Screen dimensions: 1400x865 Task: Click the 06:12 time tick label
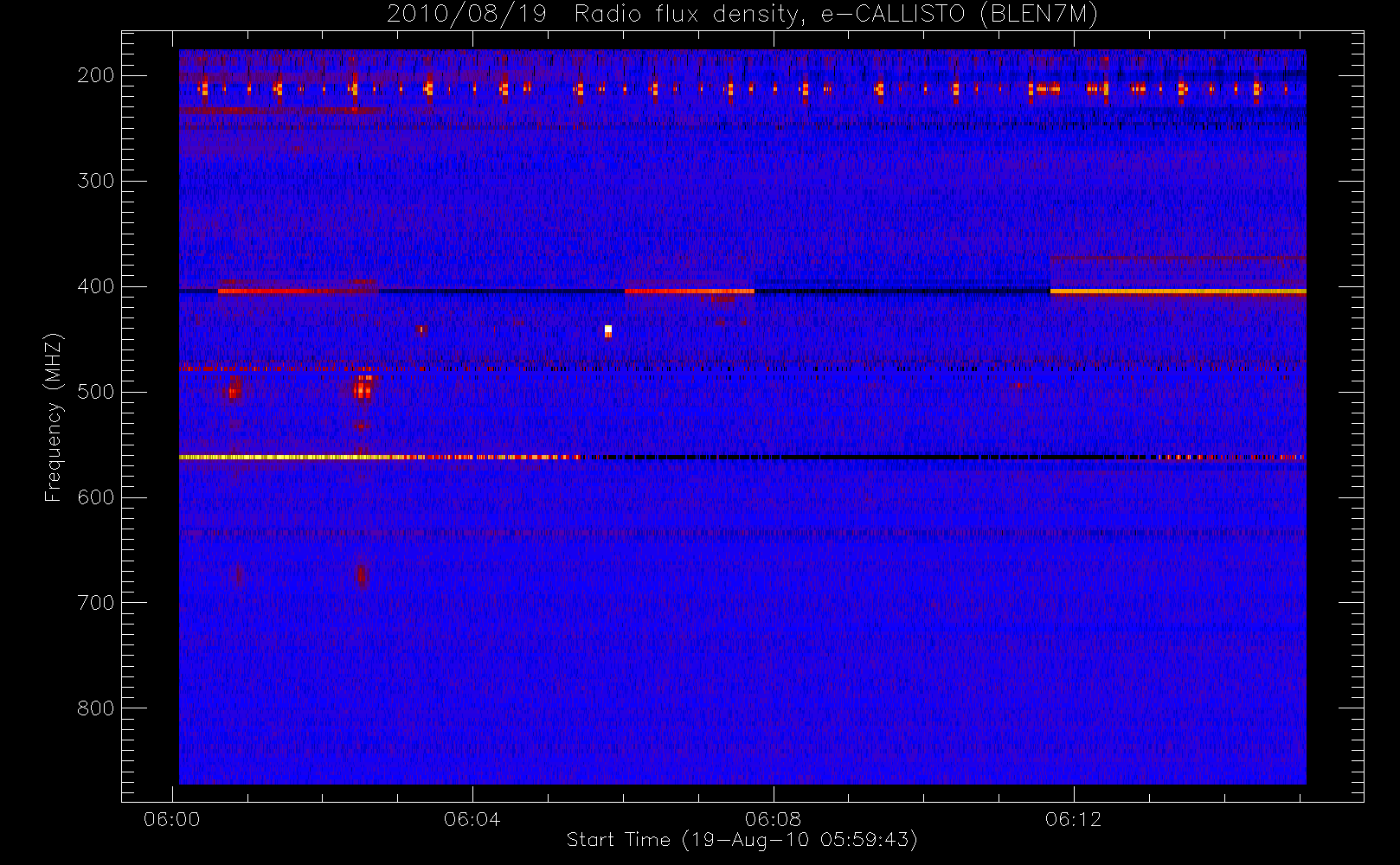pos(1073,819)
